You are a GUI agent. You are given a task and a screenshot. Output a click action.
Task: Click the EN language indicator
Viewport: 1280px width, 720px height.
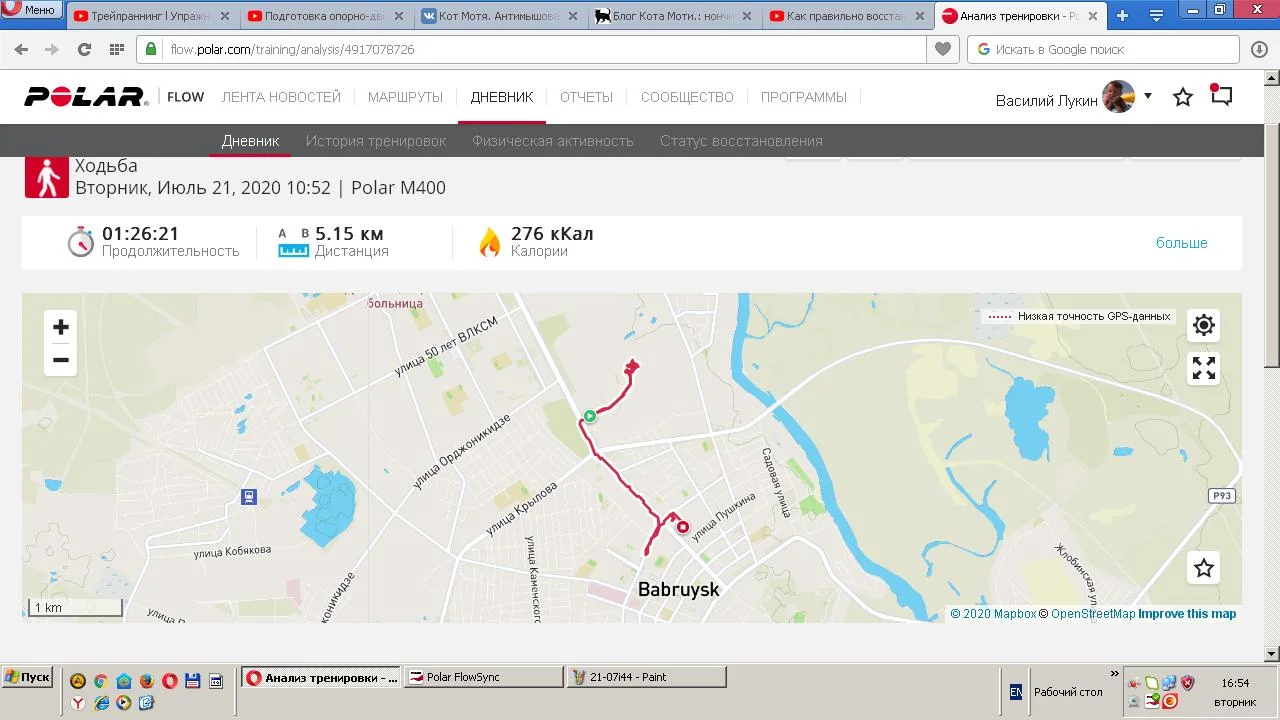pos(1016,691)
